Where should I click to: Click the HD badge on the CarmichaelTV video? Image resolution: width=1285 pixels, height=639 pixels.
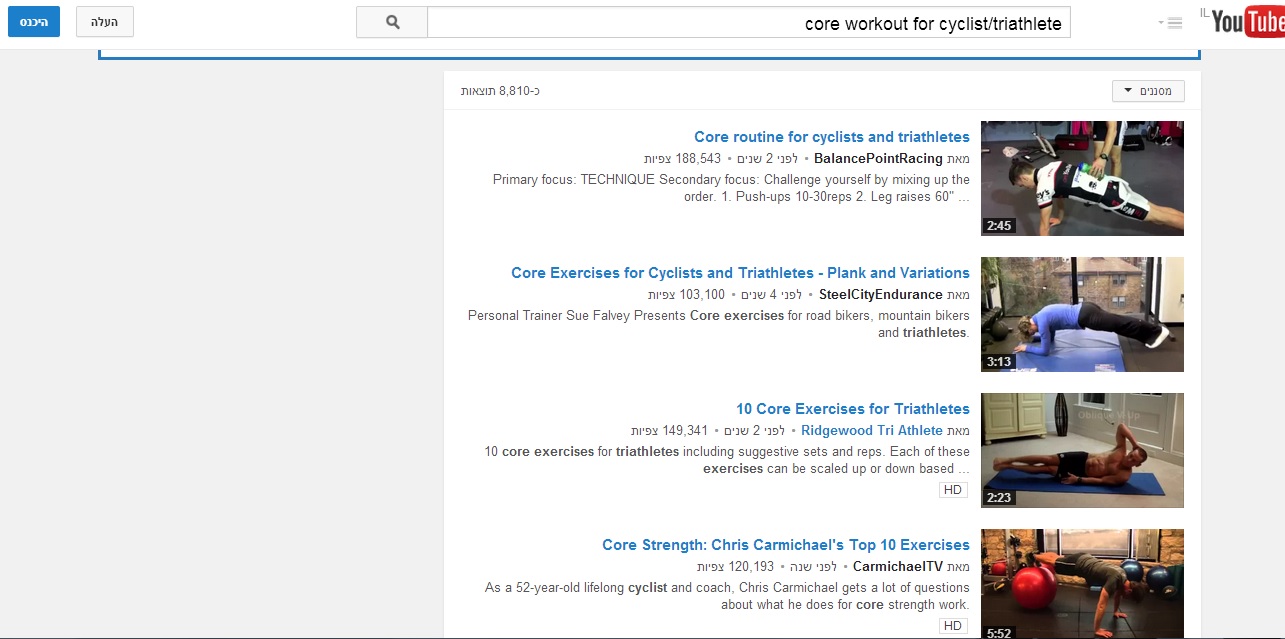tap(951, 624)
